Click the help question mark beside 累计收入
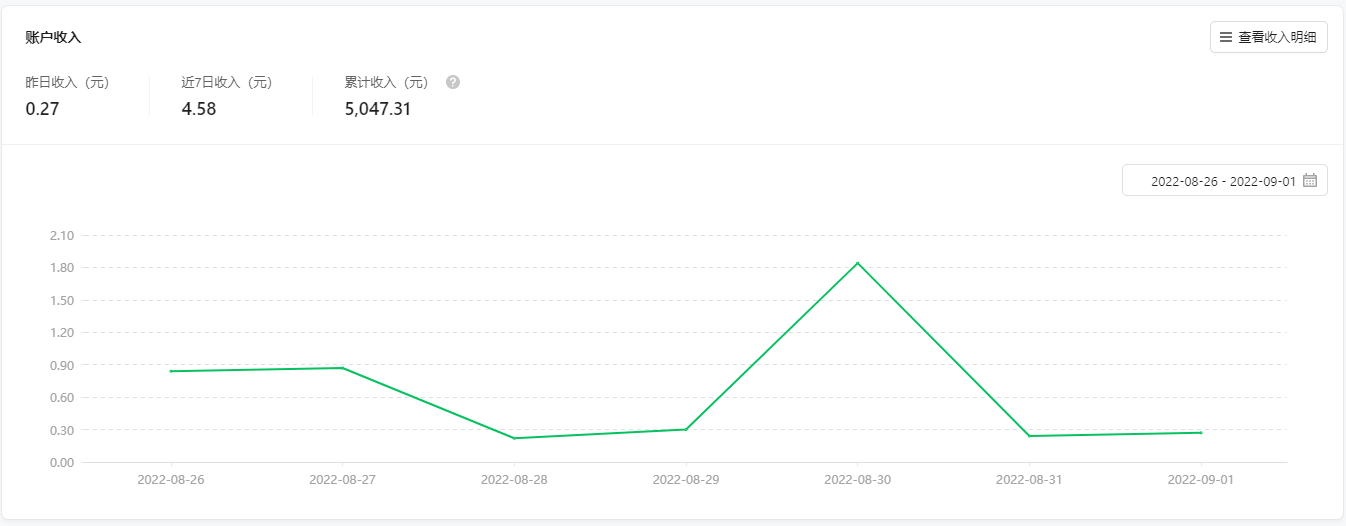The image size is (1346, 526). (x=453, y=82)
